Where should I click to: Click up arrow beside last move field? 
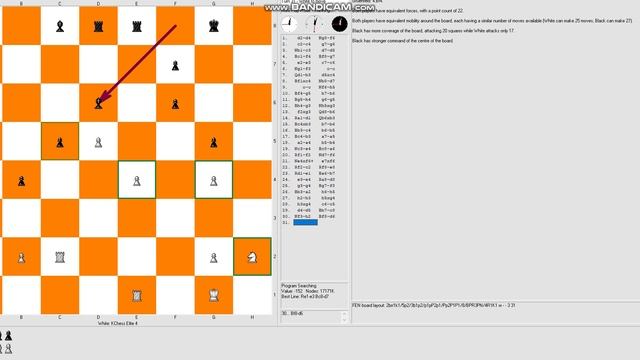coord(344,314)
